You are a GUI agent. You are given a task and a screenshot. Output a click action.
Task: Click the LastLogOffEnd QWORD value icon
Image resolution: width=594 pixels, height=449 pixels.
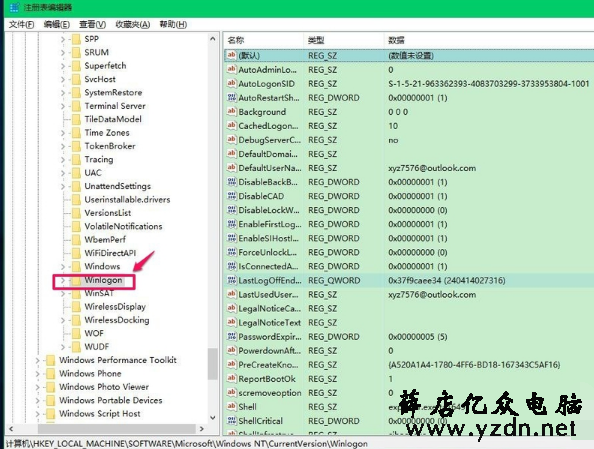point(231,280)
